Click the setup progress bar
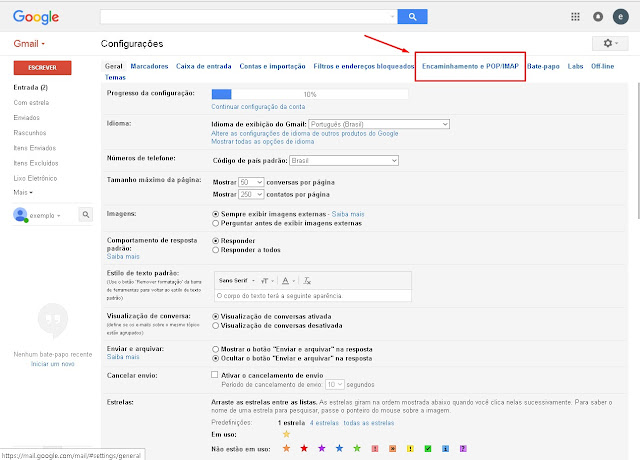Screen dimensions: 640x460 tap(310, 94)
